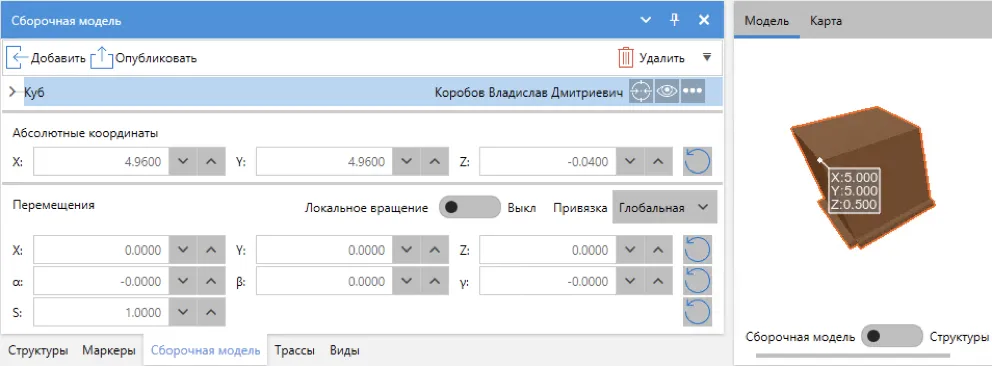Toggle Сборочная модель / Структуры switch

tap(892, 336)
